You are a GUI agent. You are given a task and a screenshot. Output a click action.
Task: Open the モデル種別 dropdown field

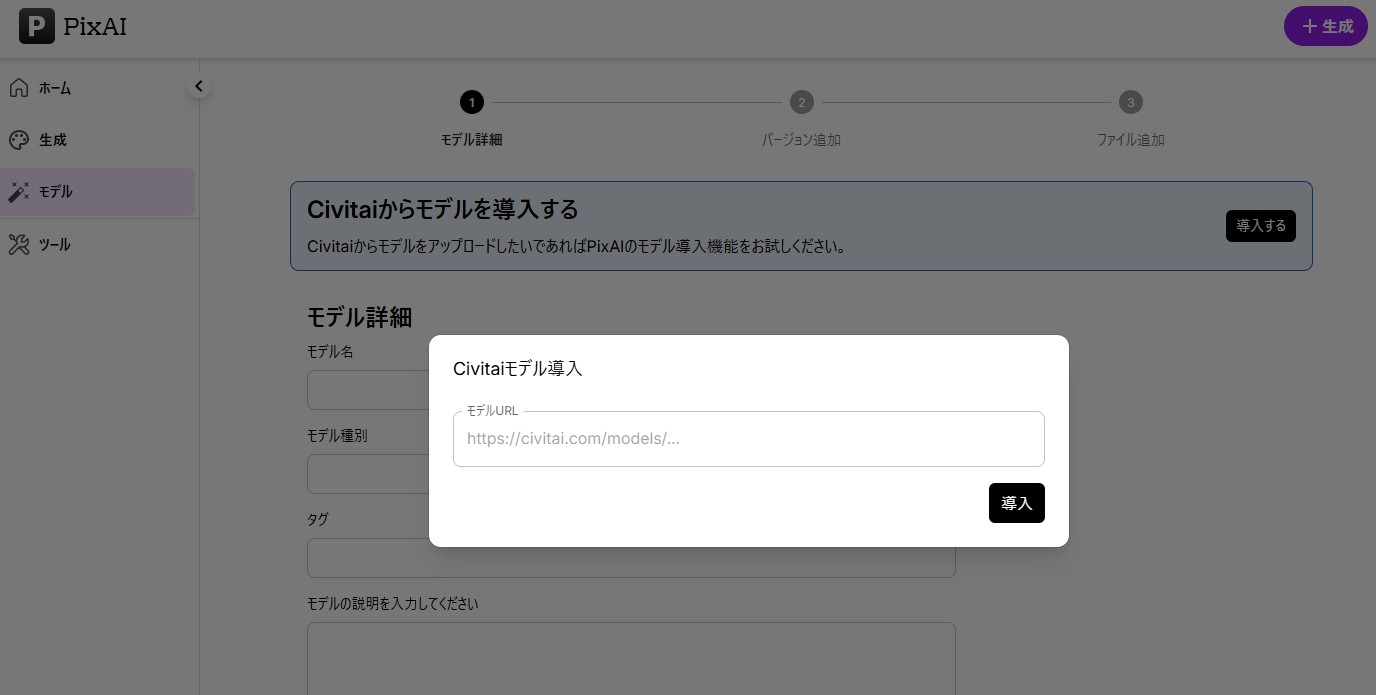click(x=368, y=474)
